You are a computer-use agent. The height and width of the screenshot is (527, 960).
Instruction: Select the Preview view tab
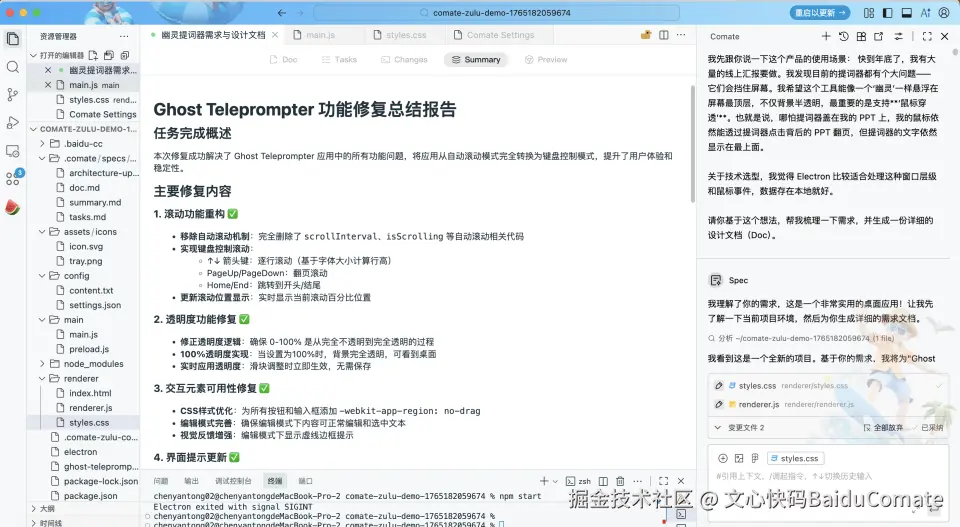(x=546, y=59)
